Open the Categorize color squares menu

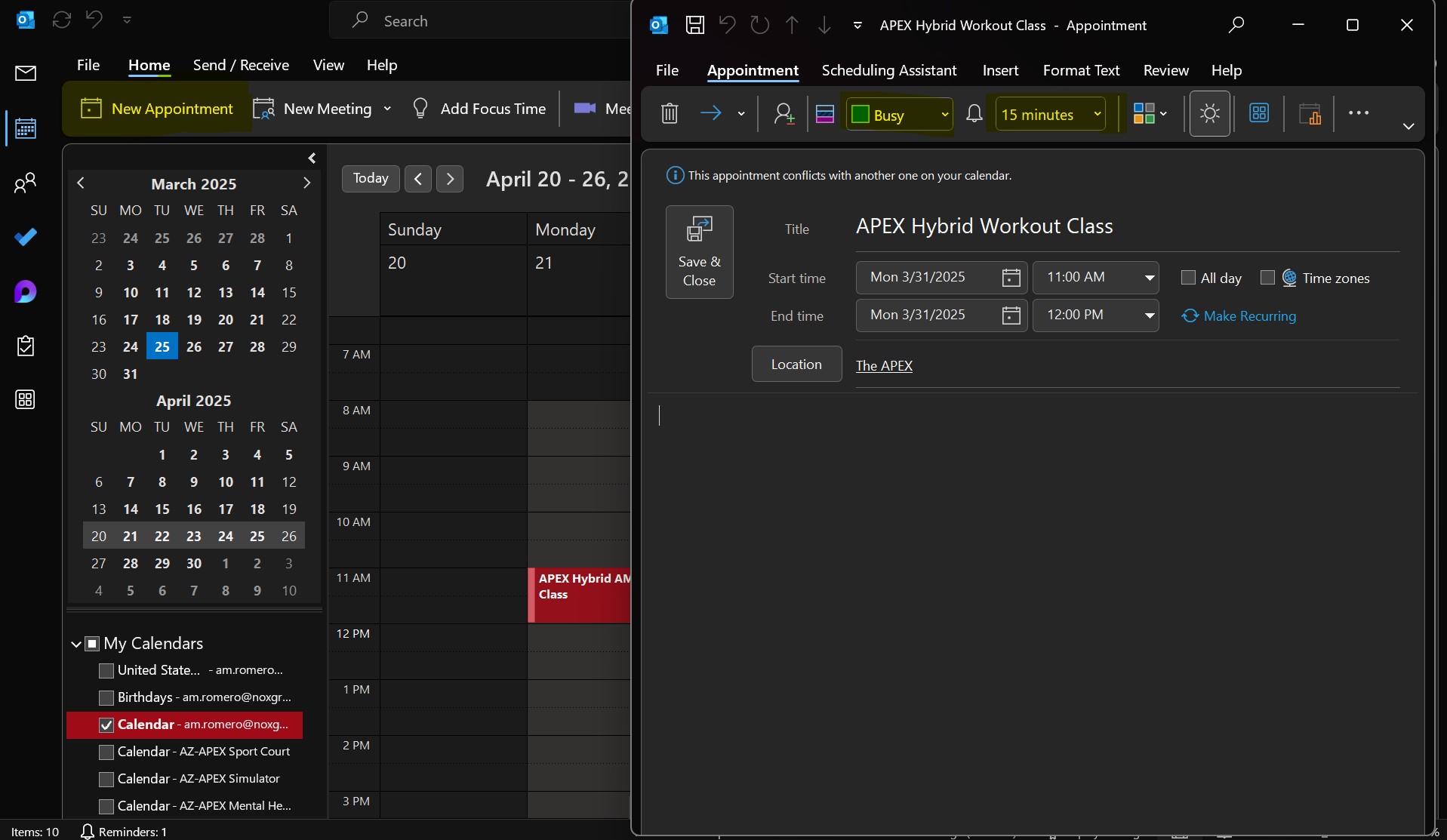point(1150,113)
